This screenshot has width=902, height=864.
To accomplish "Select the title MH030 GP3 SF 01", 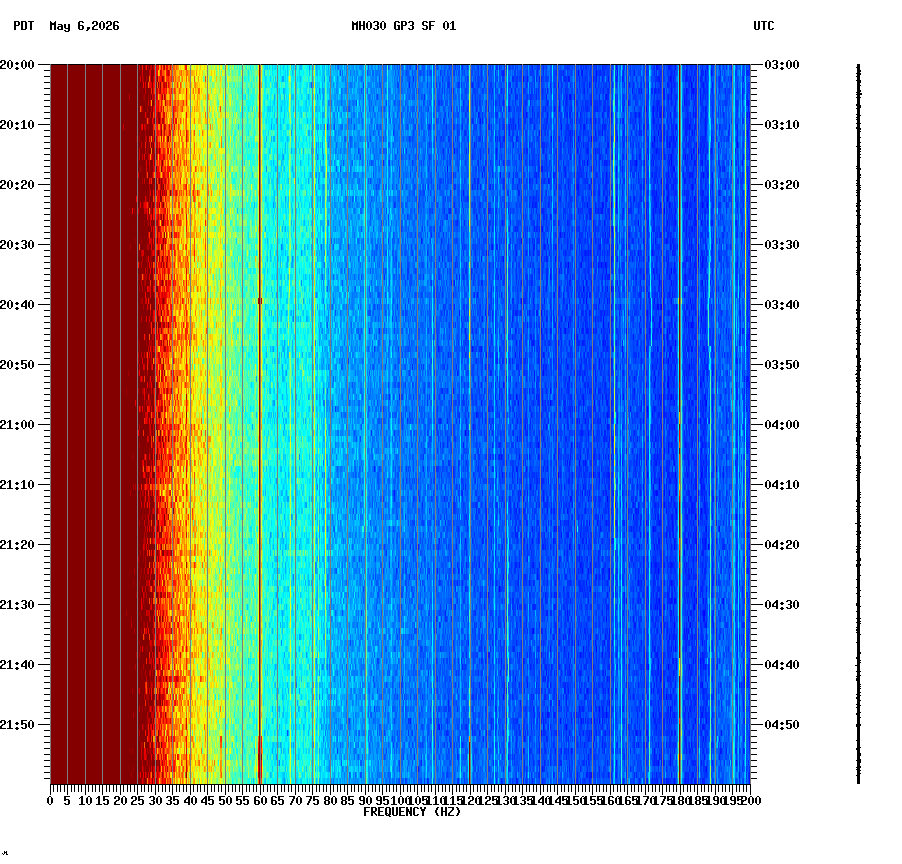I will pyautogui.click(x=403, y=26).
